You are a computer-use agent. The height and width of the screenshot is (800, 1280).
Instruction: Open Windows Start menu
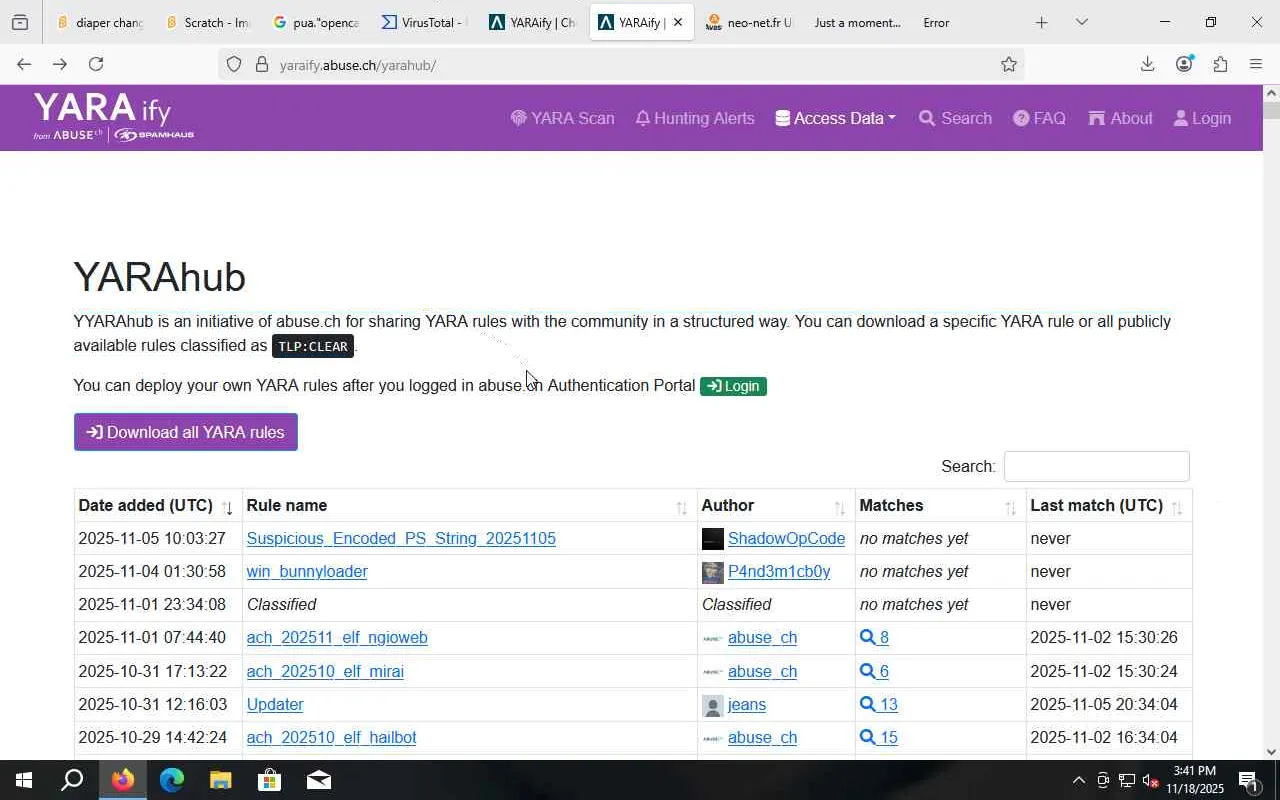[24, 780]
